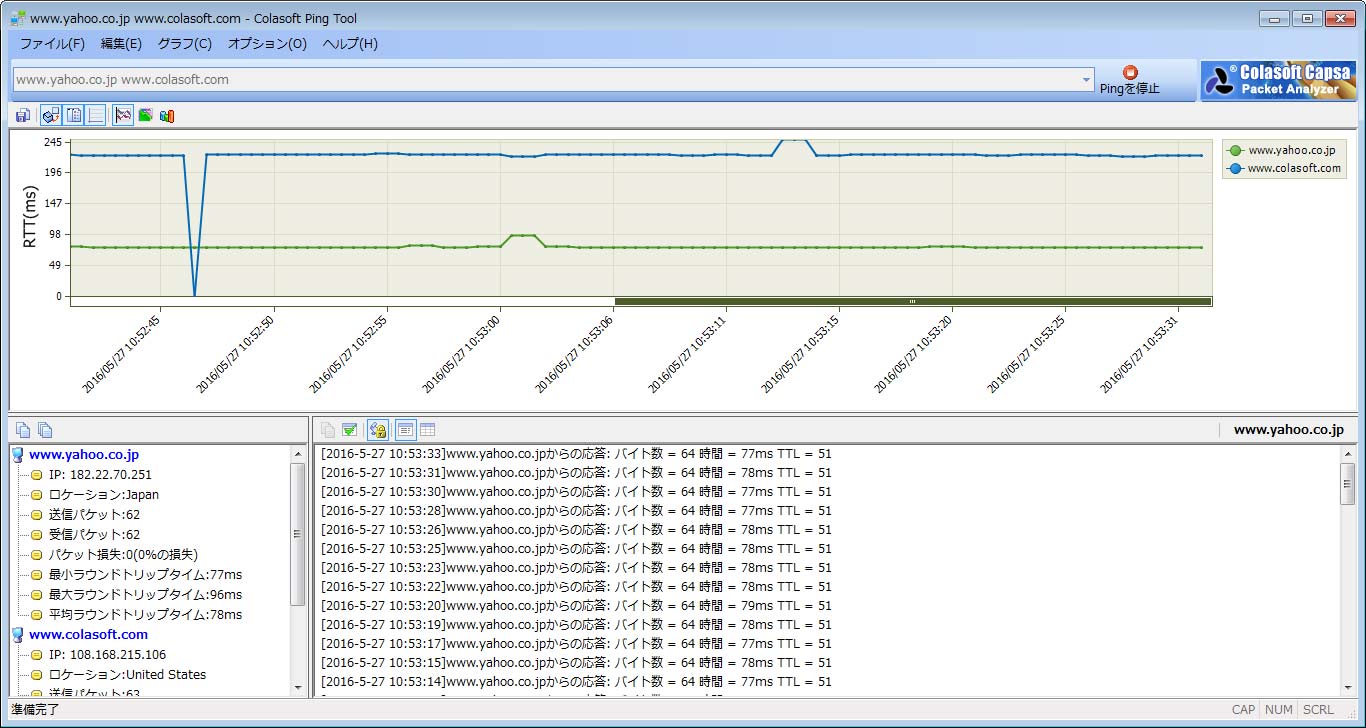1366x728 pixels.
Task: Click the Pingを停止 button
Action: coord(1130,80)
